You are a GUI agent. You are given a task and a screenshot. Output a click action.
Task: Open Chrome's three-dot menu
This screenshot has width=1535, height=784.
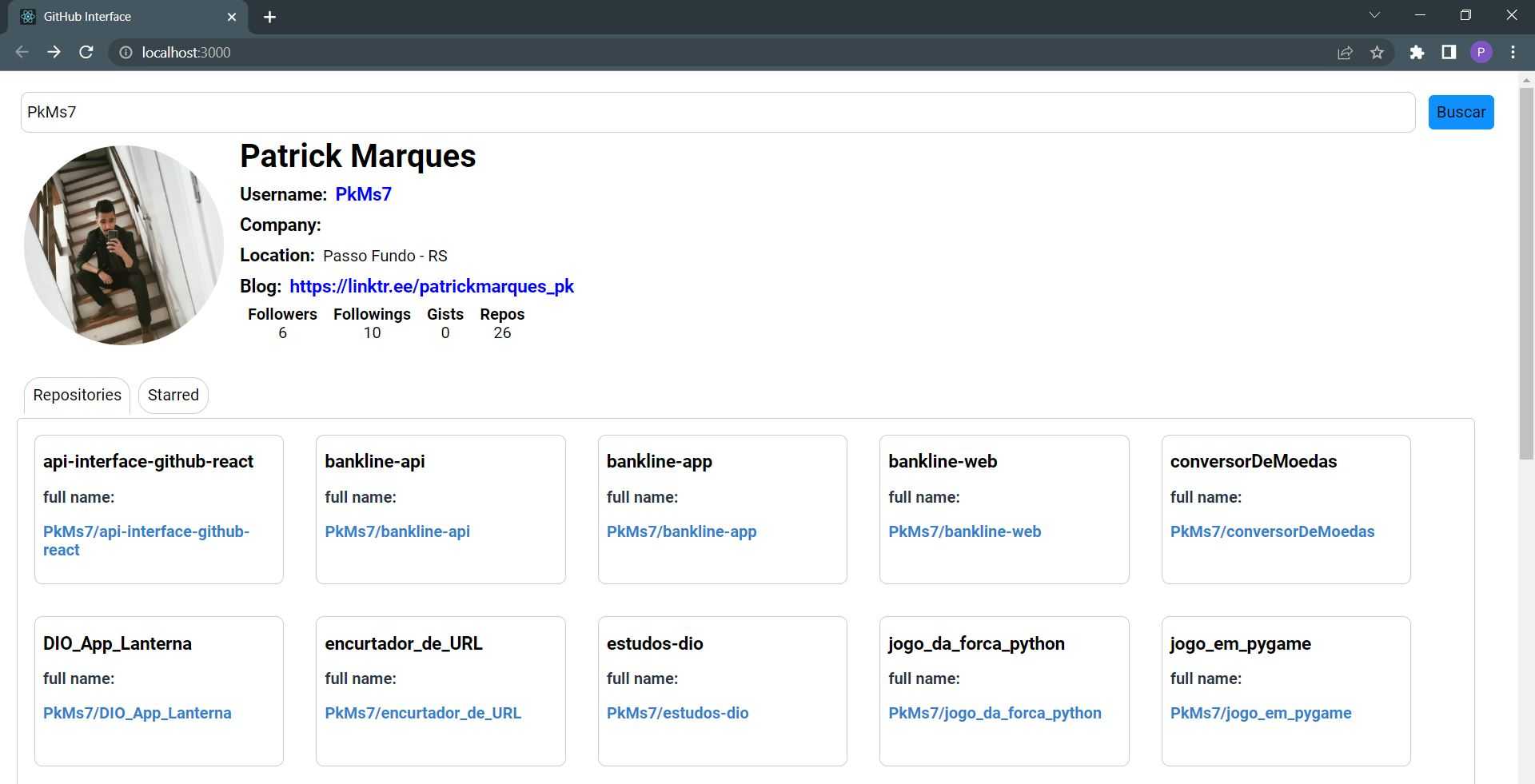click(1513, 52)
